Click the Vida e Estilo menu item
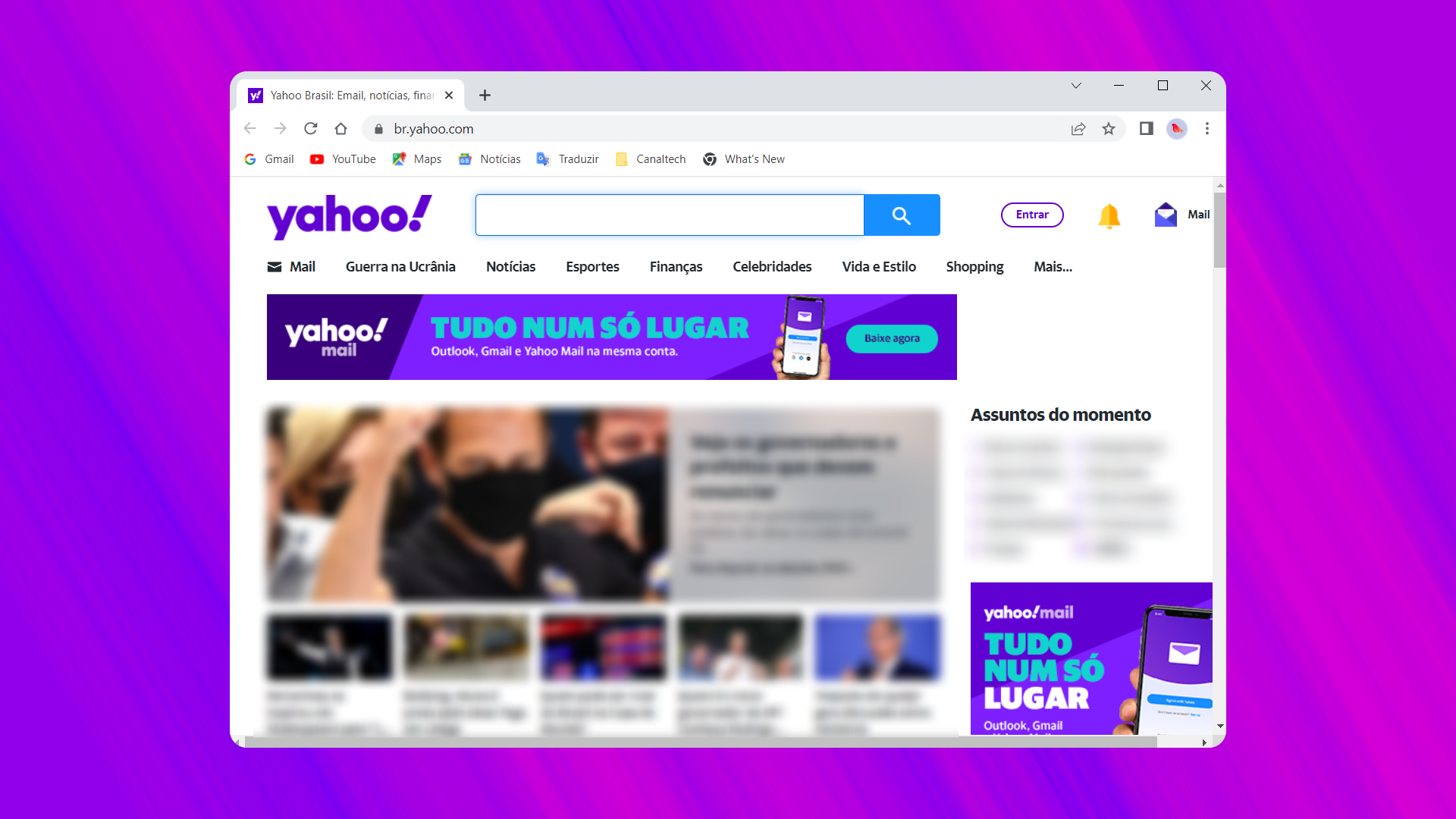1456x819 pixels. [878, 266]
